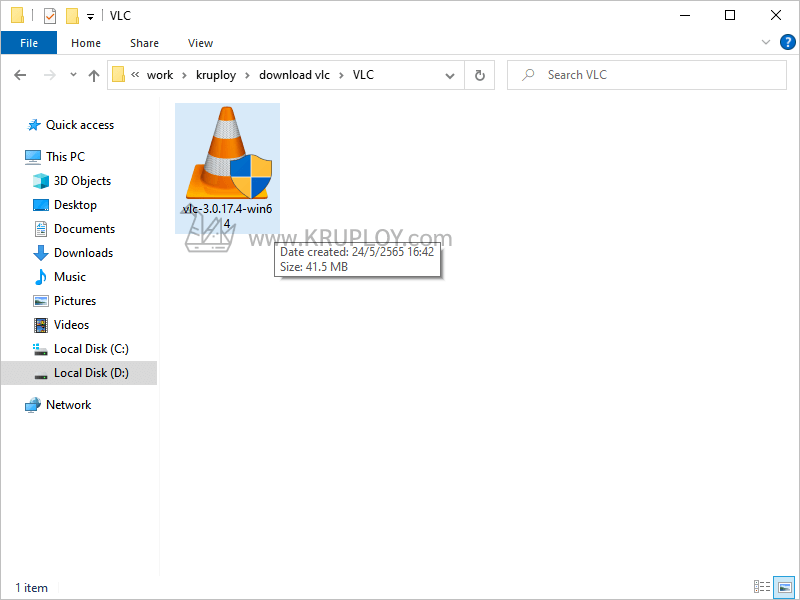This screenshot has height=600, width=800.
Task: Minimize the VLC Explorer window
Action: coord(685,15)
